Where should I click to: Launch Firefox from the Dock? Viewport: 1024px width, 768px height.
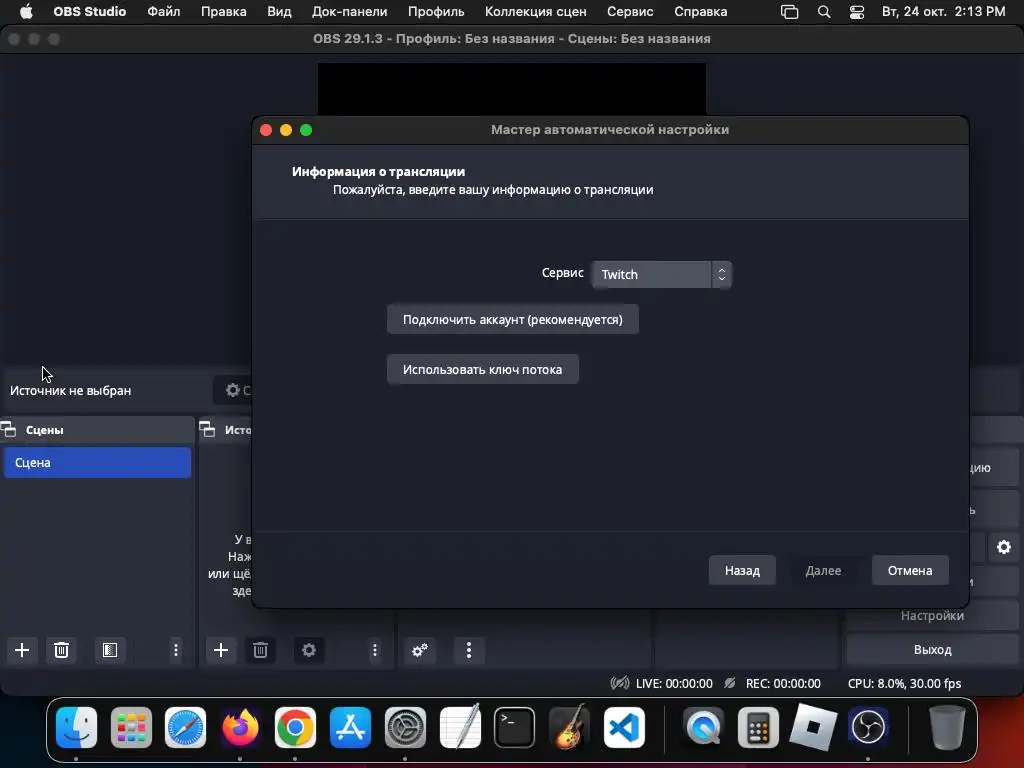click(x=240, y=727)
